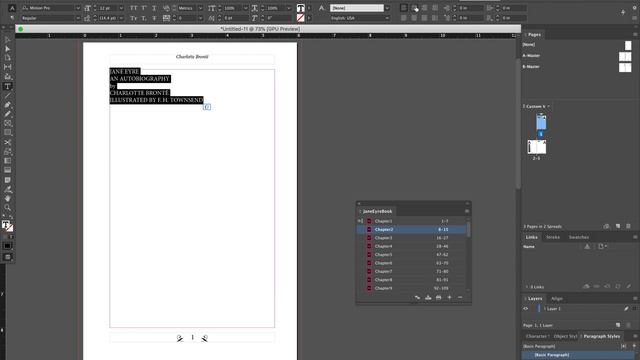Remove document from the book
The width and height of the screenshot is (640, 360).
[460, 298]
